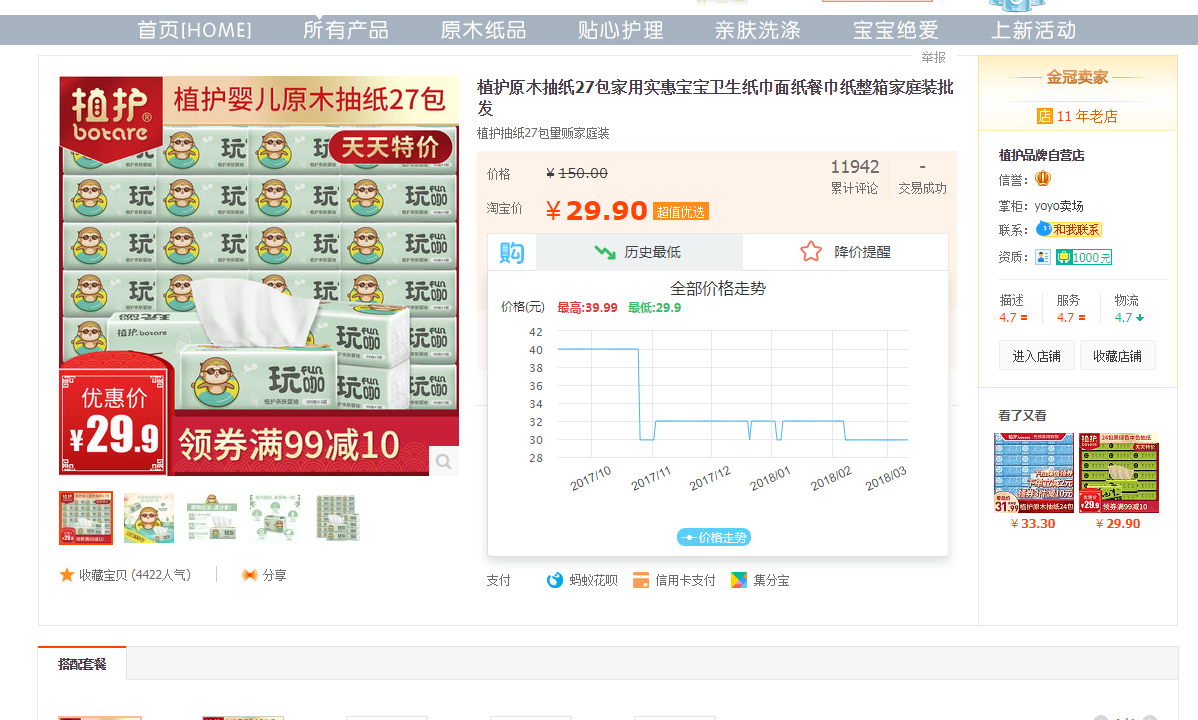Open the 所有产品 menu

tap(346, 30)
